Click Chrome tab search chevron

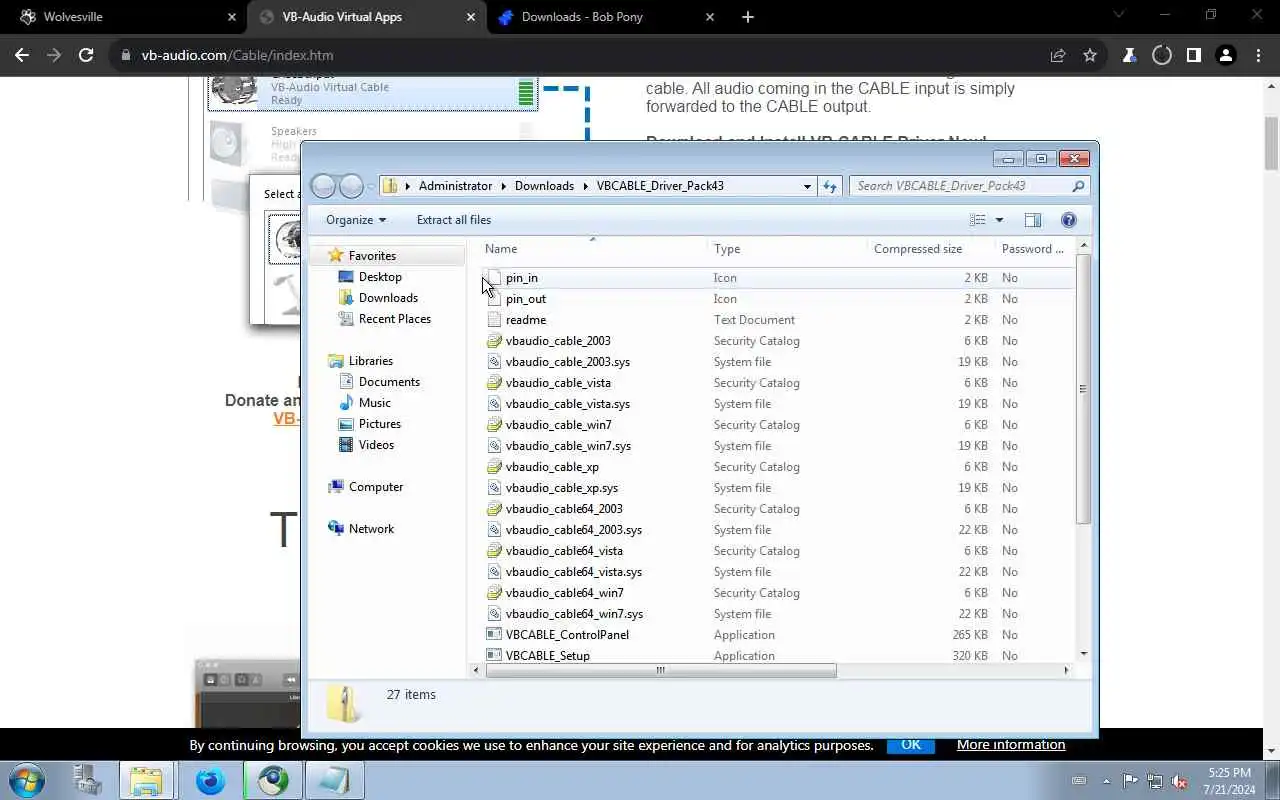1117,16
